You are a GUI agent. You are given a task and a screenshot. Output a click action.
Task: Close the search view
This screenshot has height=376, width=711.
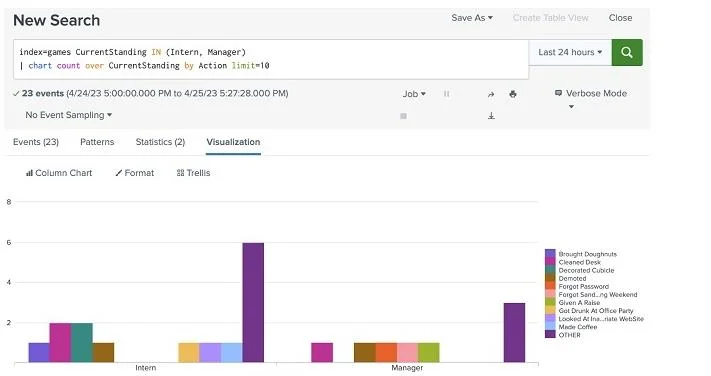[x=620, y=18]
